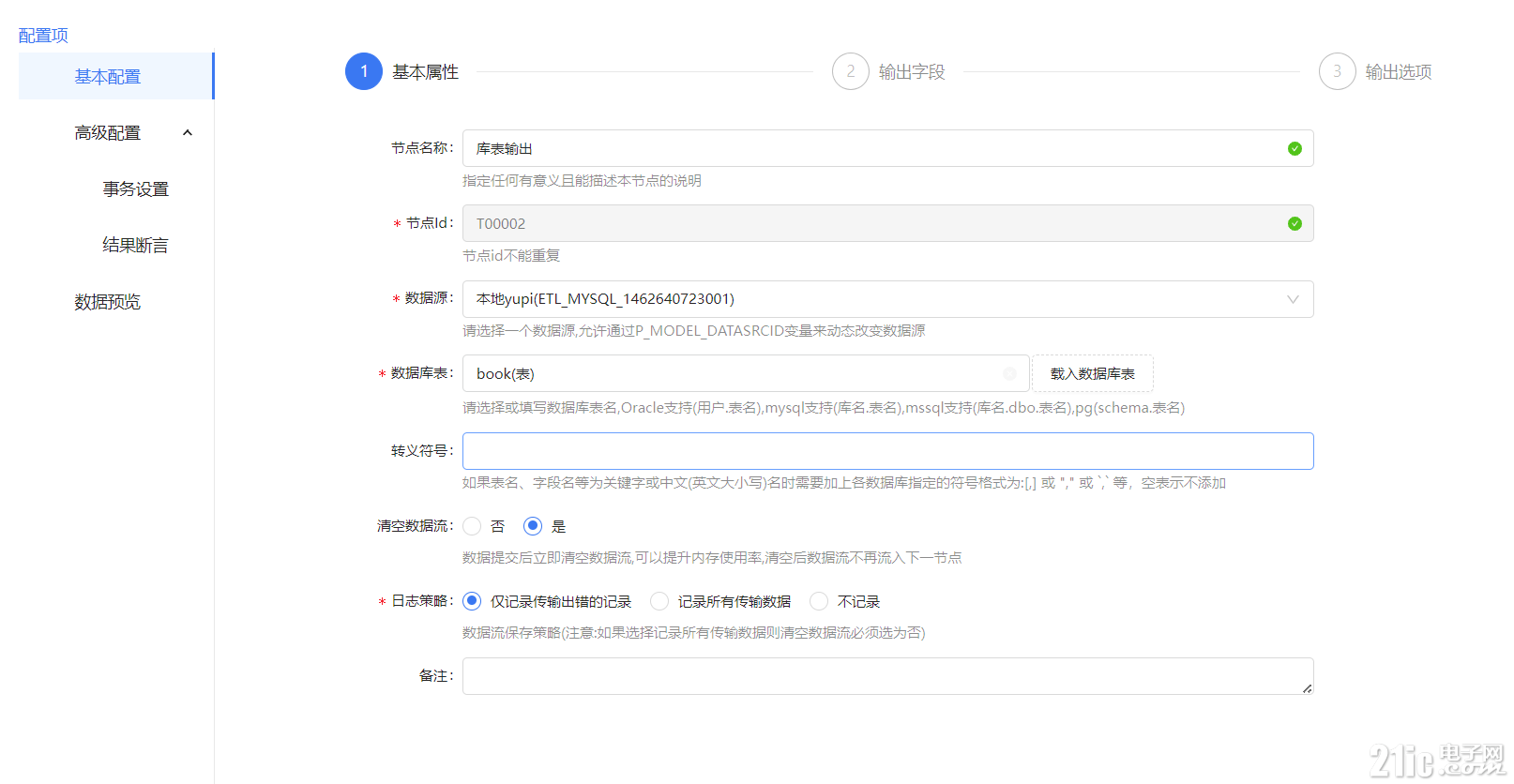Click the 备注 field label

click(436, 676)
